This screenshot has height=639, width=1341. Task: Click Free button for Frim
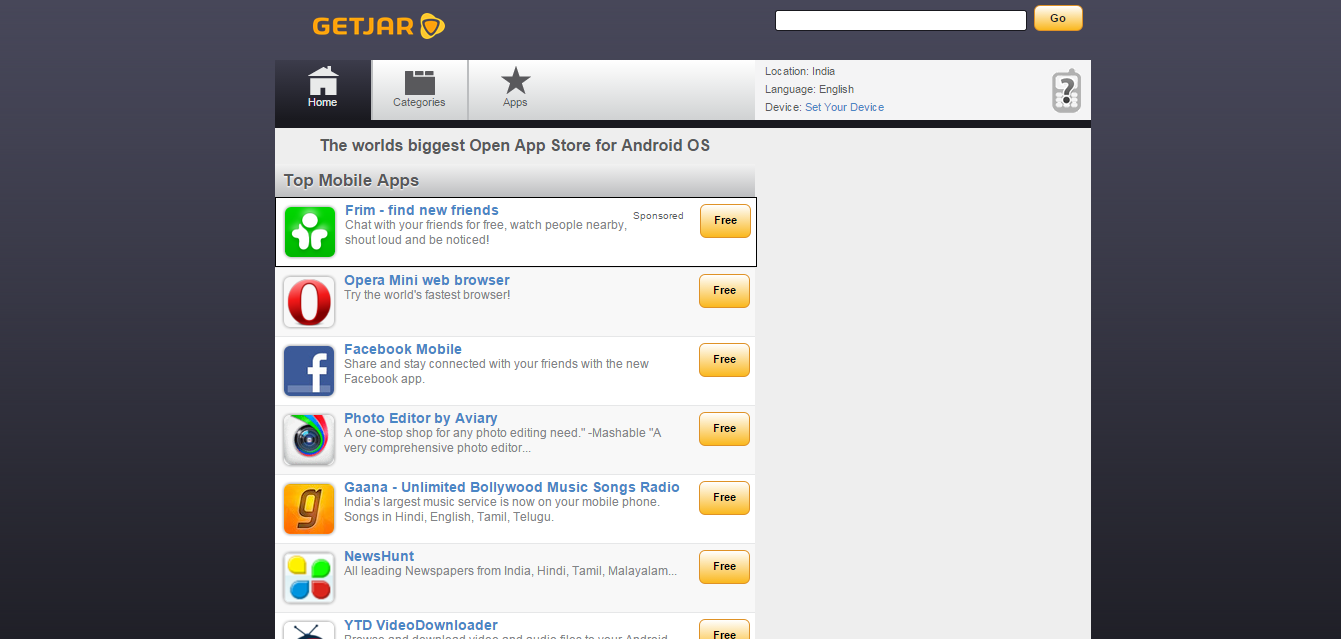click(x=725, y=221)
